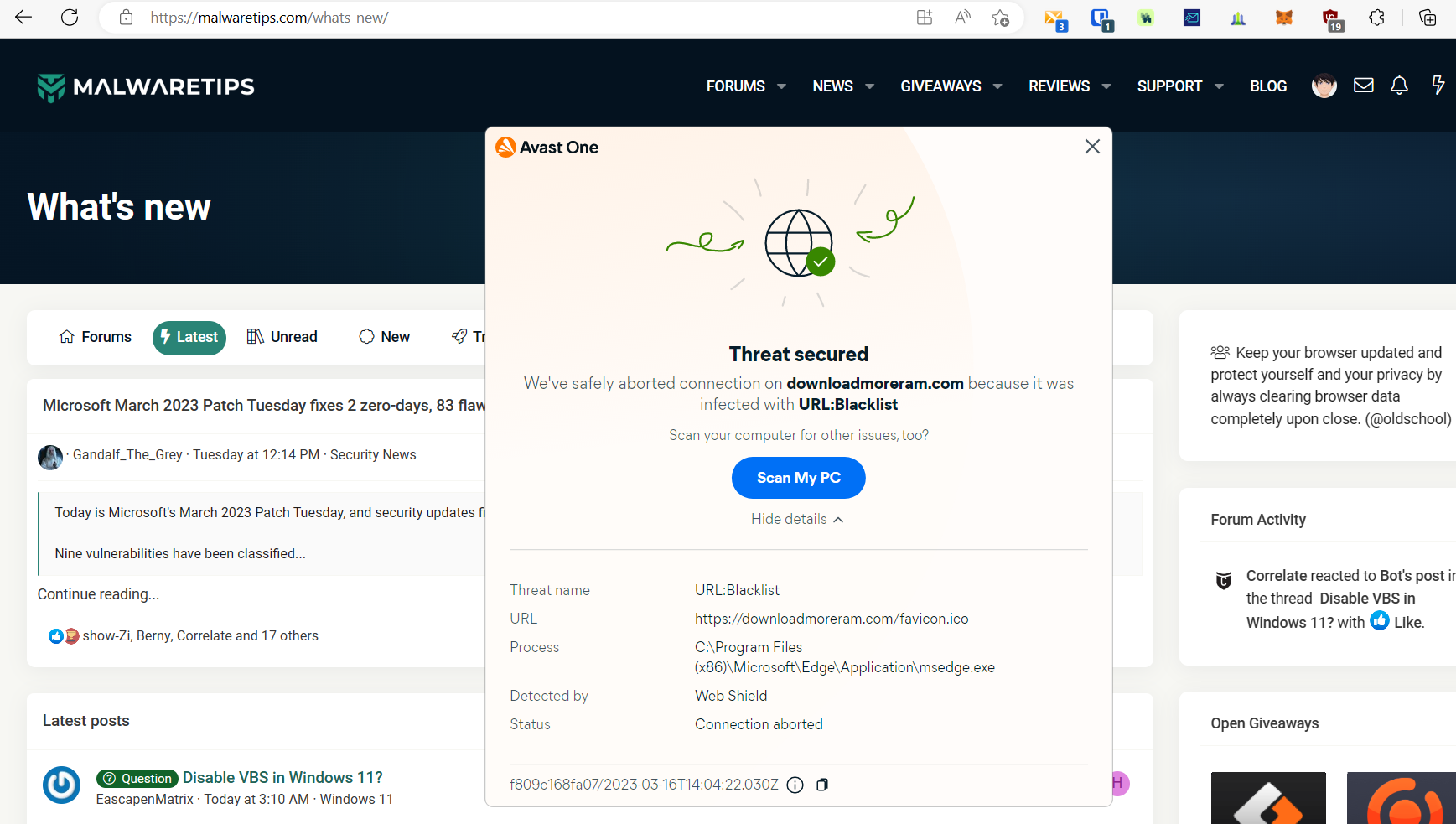Expand the FORUMS dropdown arrow

[781, 86]
